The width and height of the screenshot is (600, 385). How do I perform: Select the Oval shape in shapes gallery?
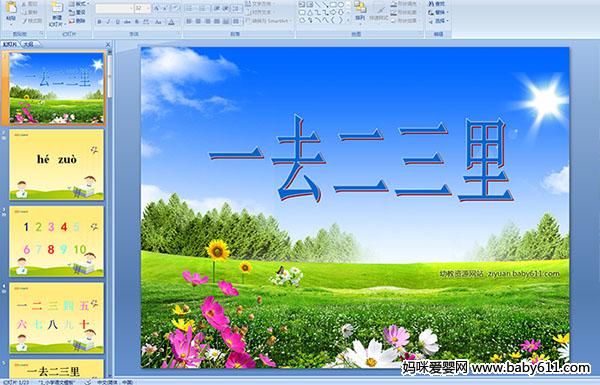pos(341,4)
